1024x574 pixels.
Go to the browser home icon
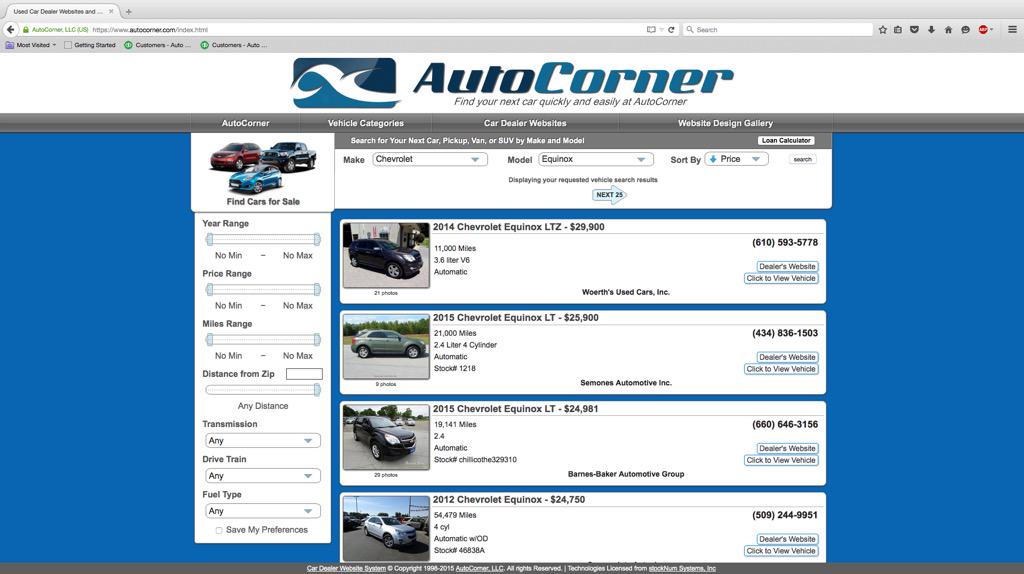[948, 29]
